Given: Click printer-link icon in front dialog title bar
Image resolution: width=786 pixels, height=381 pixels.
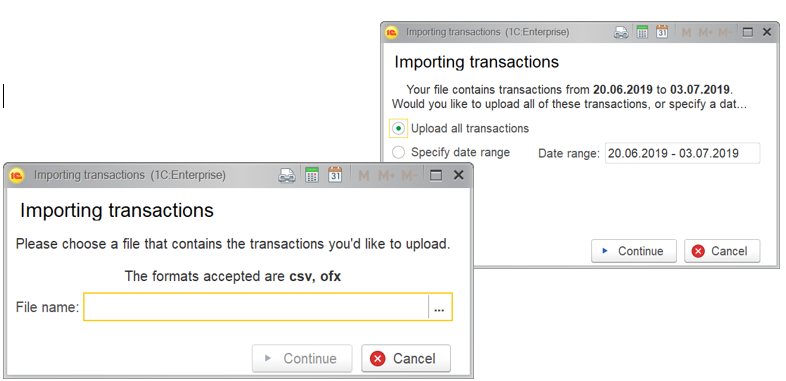Looking at the screenshot, I should (x=287, y=175).
